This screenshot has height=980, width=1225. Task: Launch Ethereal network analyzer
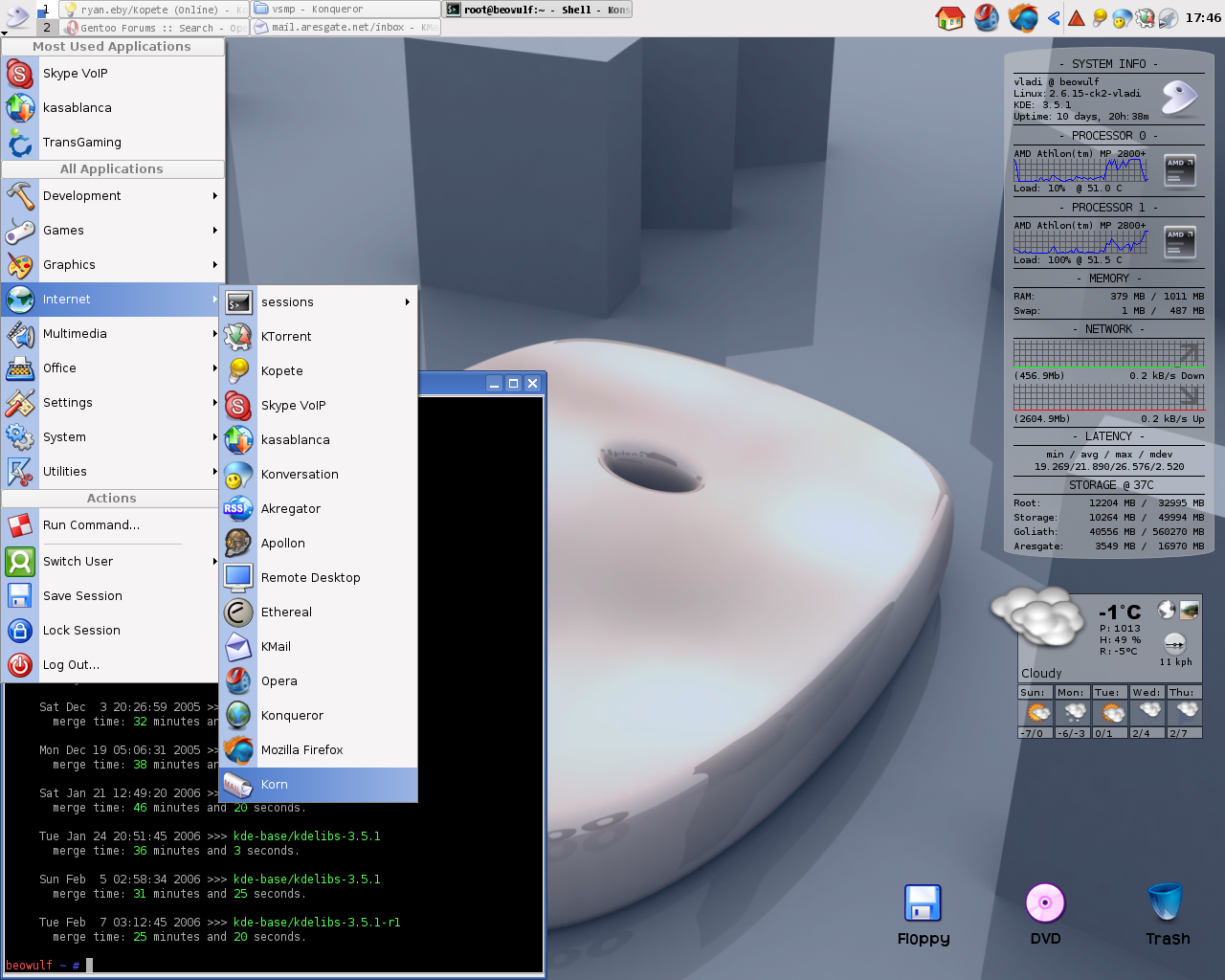(319, 612)
